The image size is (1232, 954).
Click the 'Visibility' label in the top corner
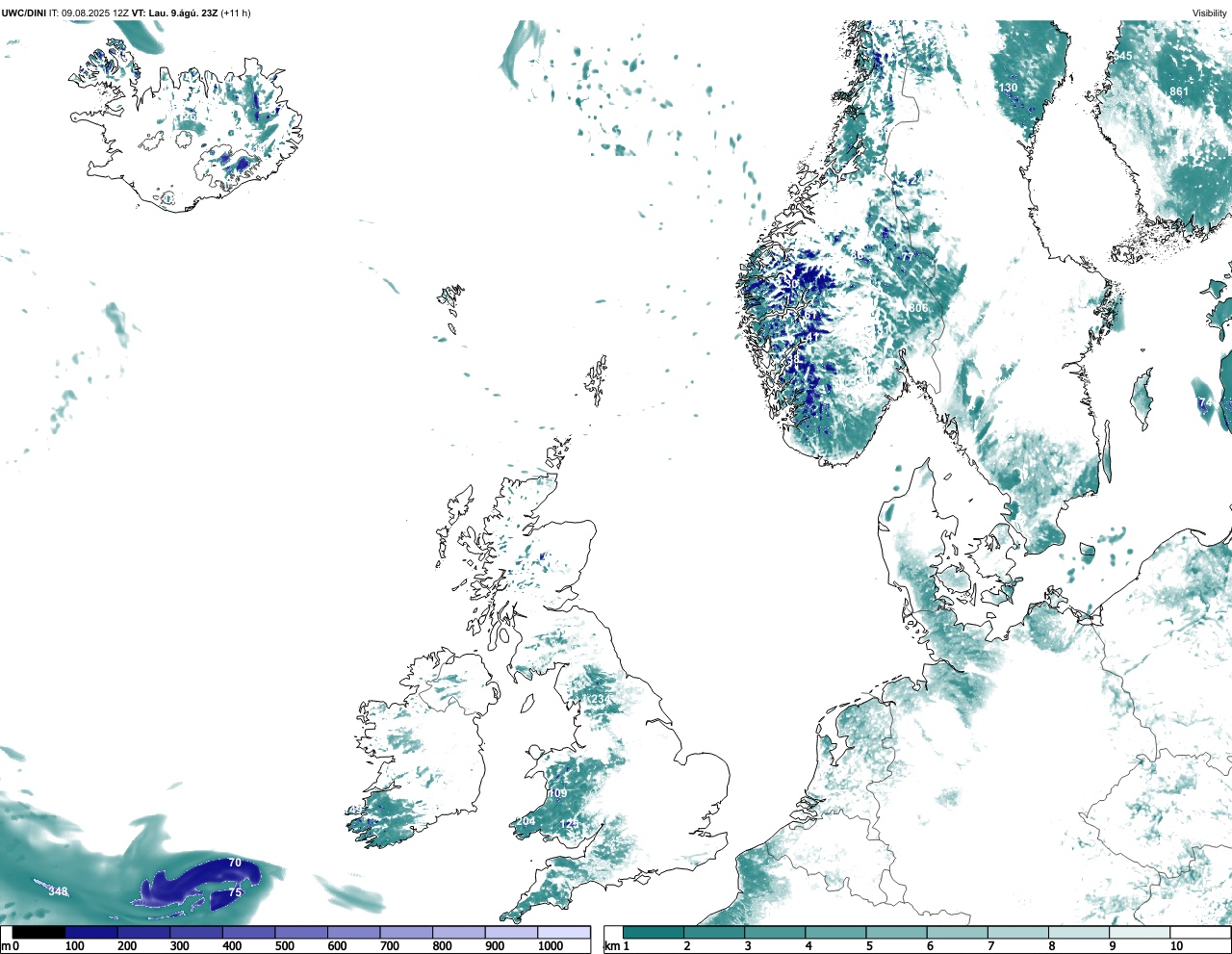[x=1210, y=13]
